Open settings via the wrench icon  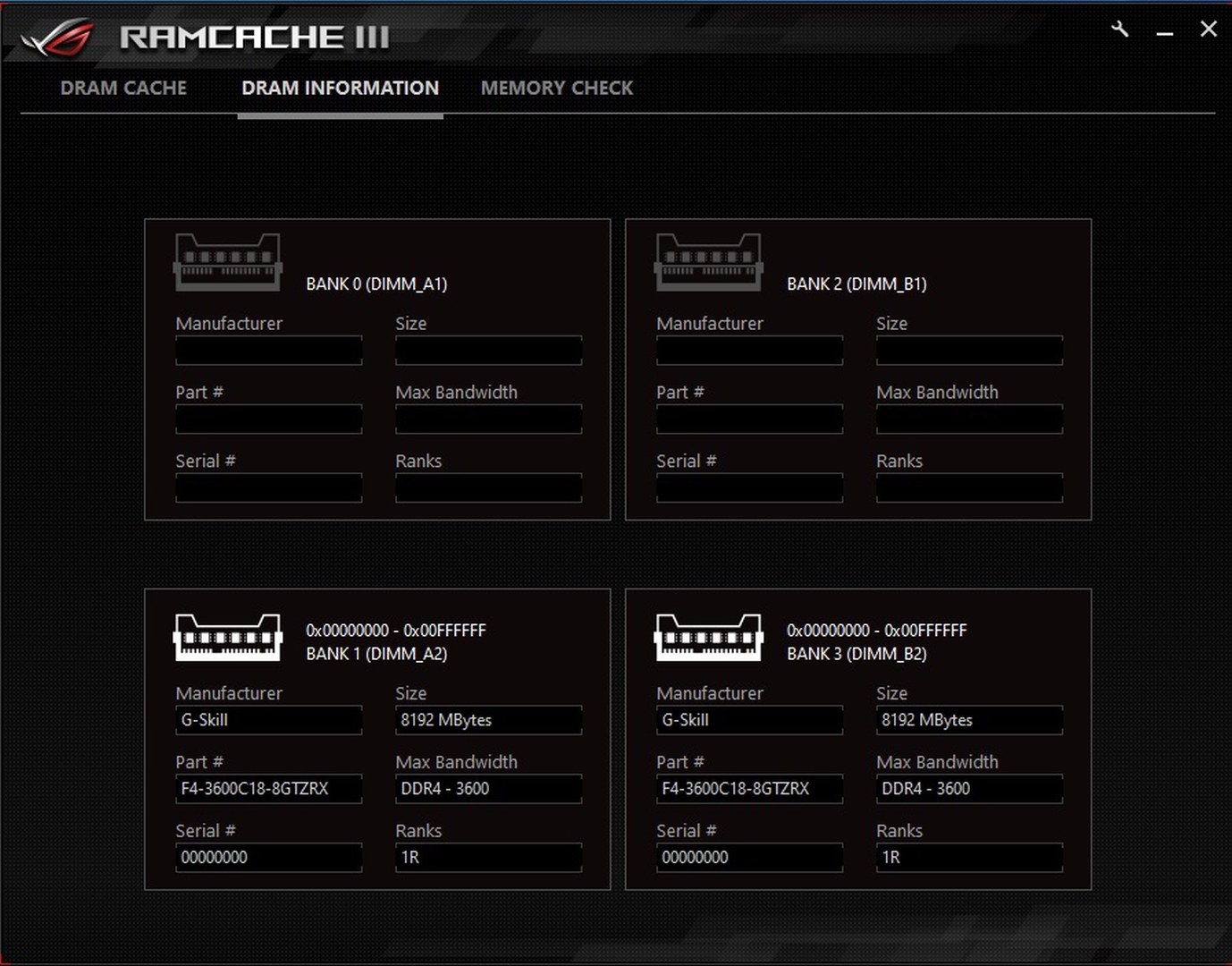coord(1120,30)
